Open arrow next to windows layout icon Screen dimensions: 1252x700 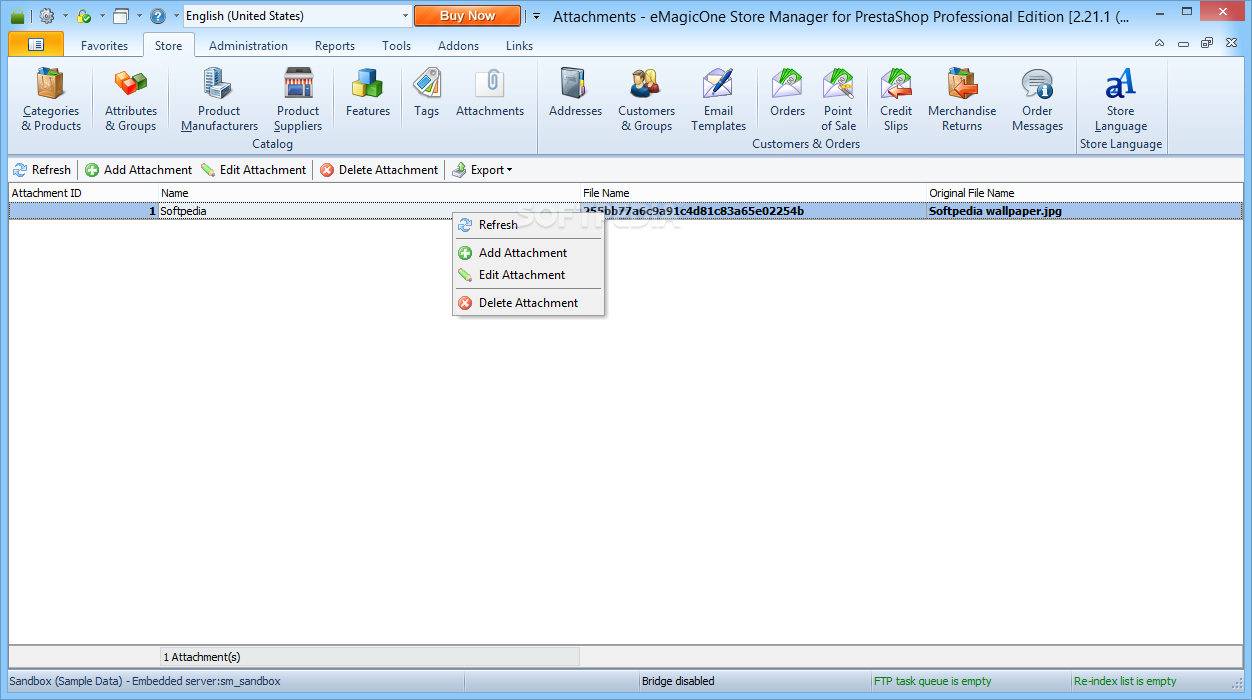click(139, 16)
